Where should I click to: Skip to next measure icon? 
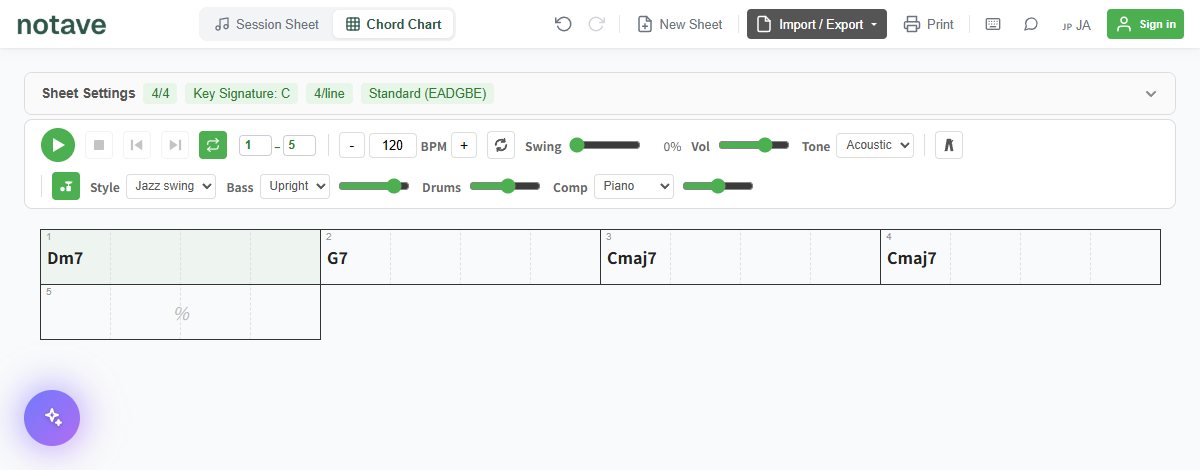[175, 145]
